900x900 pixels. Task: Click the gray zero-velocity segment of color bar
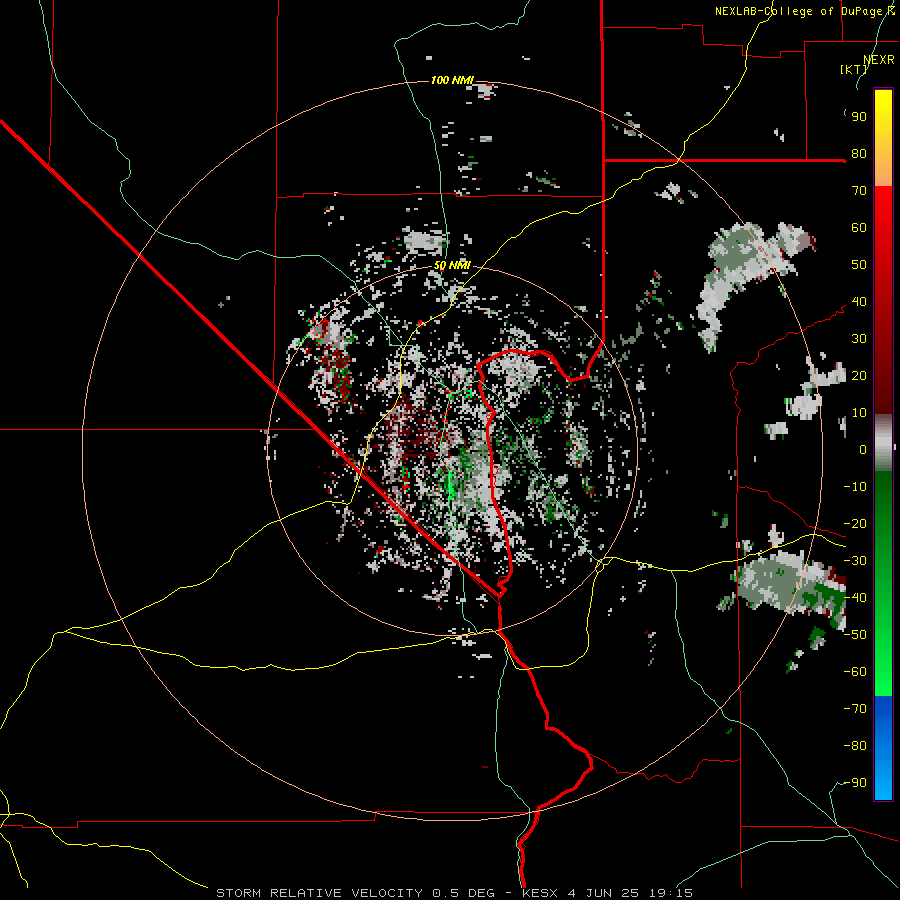click(883, 443)
